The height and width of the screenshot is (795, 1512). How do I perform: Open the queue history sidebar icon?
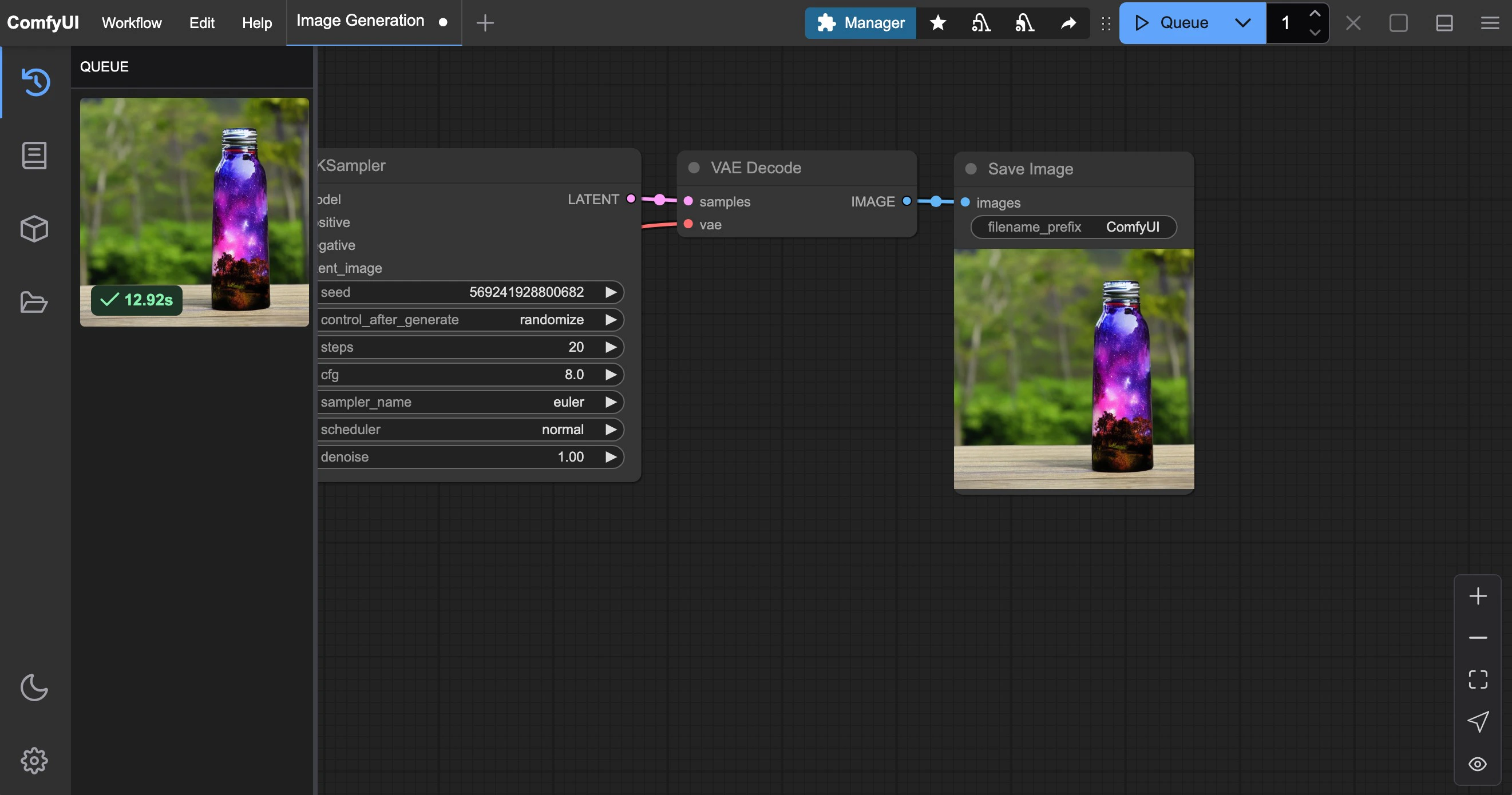pyautogui.click(x=35, y=82)
